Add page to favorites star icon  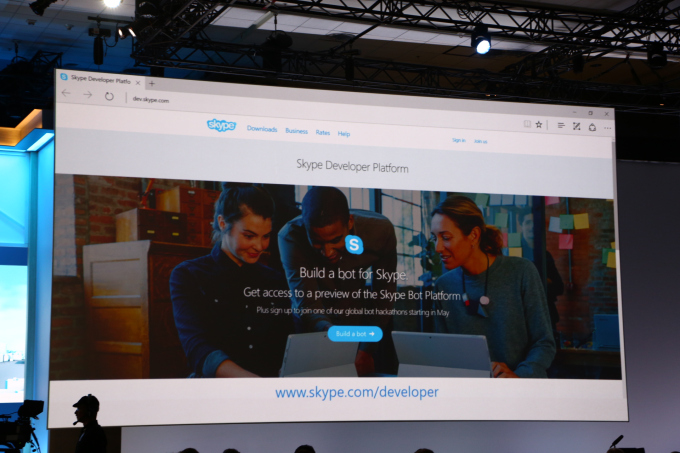pos(539,125)
